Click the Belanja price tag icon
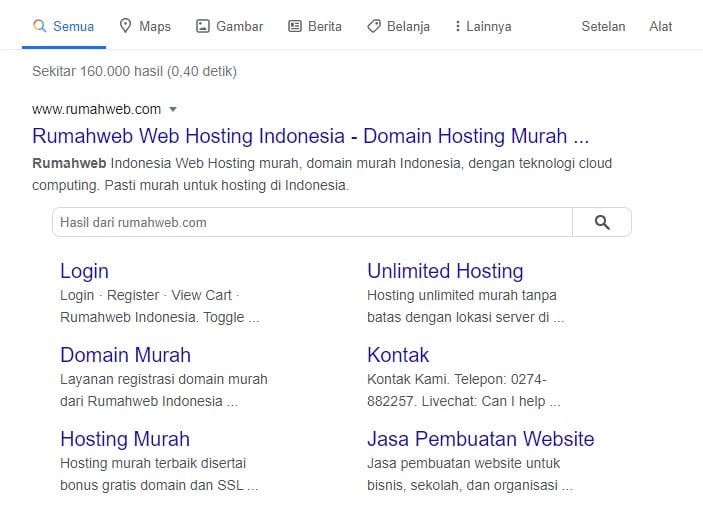Screen dimensions: 703x520 click(x=374, y=26)
